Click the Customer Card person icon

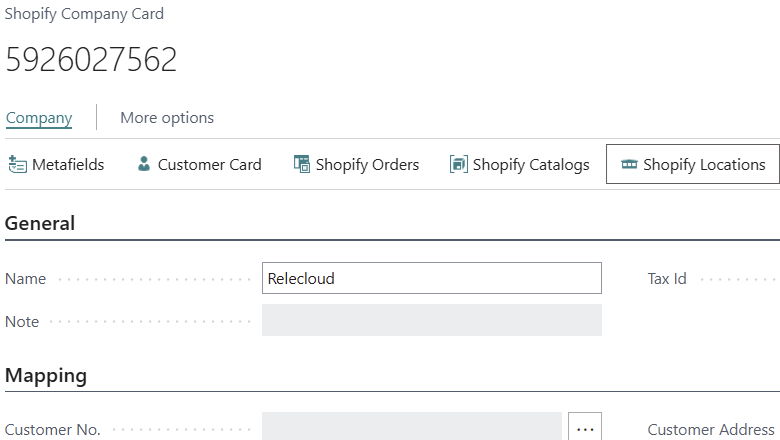click(144, 165)
